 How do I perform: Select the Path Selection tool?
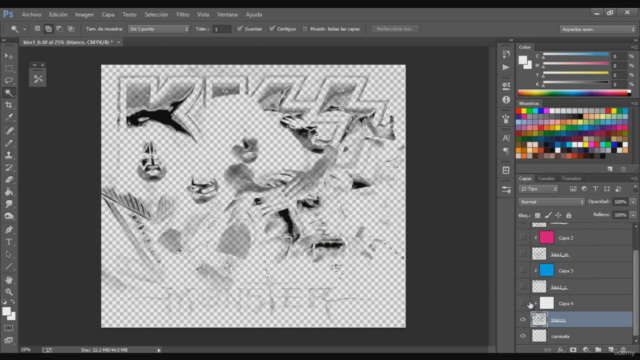pos(9,254)
